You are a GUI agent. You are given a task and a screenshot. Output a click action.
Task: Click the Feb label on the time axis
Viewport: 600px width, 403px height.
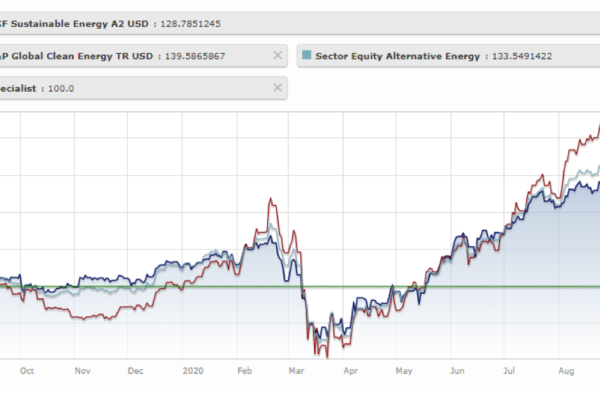point(245,370)
